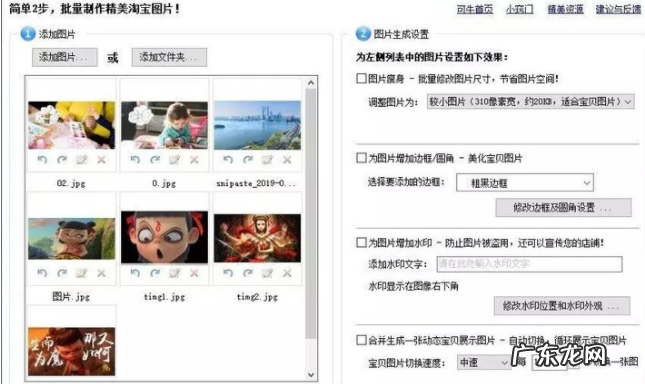
Task: Rotate timg2.jpg clockwise
Action: tap(248, 273)
